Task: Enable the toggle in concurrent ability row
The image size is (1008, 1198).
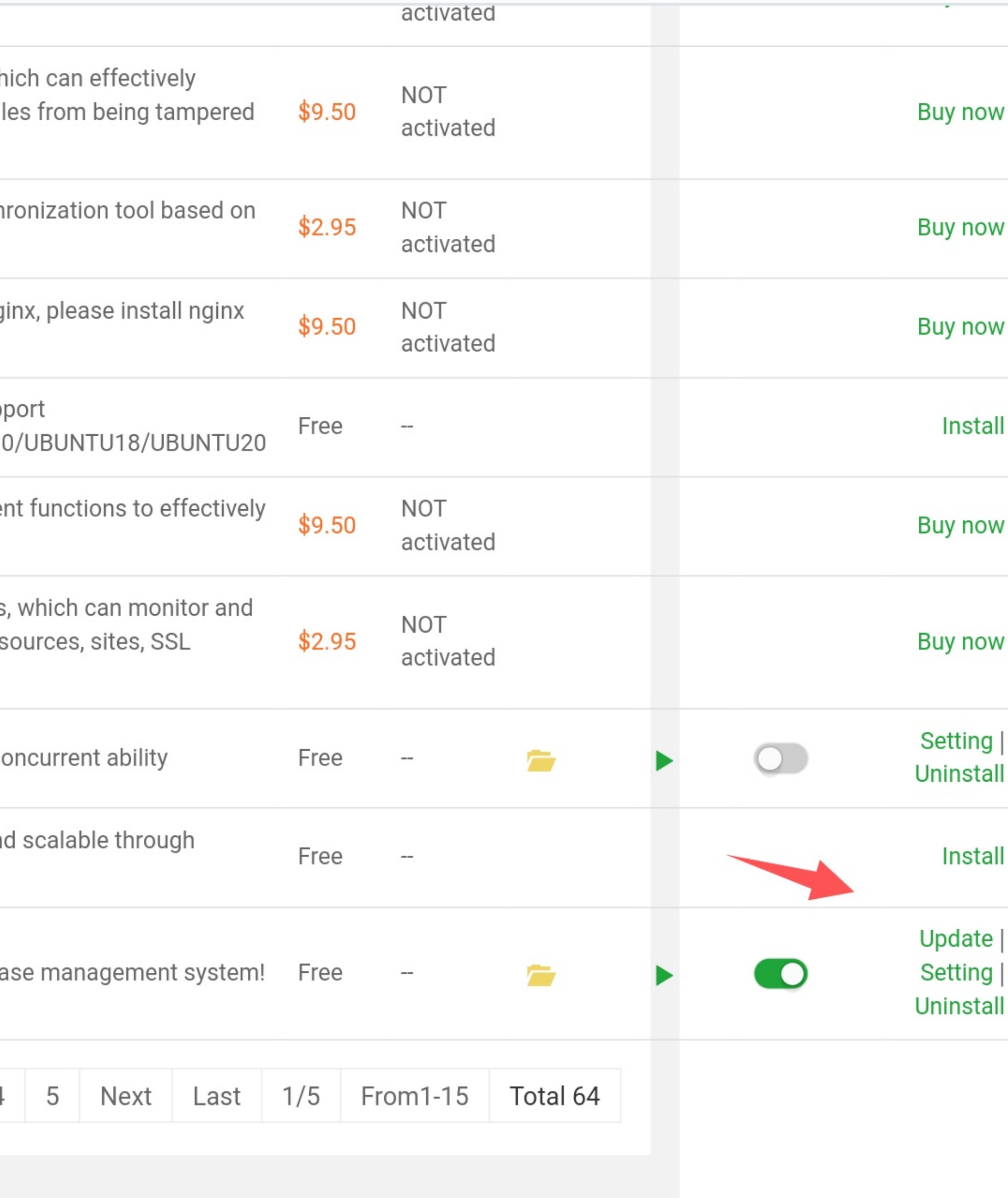Action: click(x=781, y=759)
